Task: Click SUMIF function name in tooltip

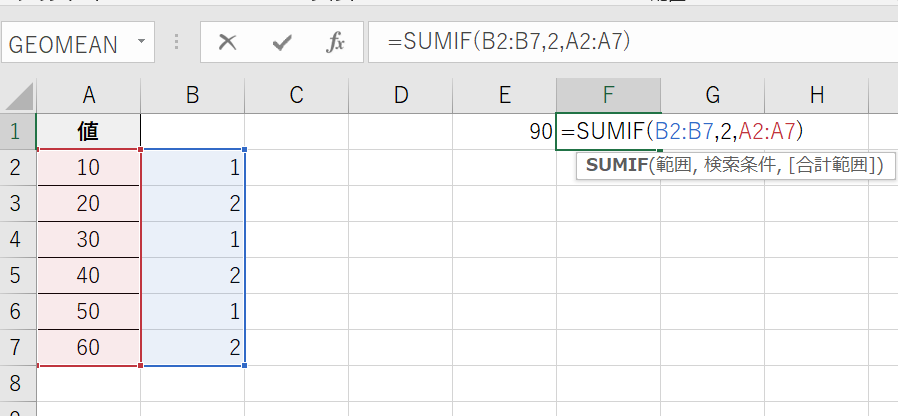Action: pyautogui.click(x=615, y=166)
